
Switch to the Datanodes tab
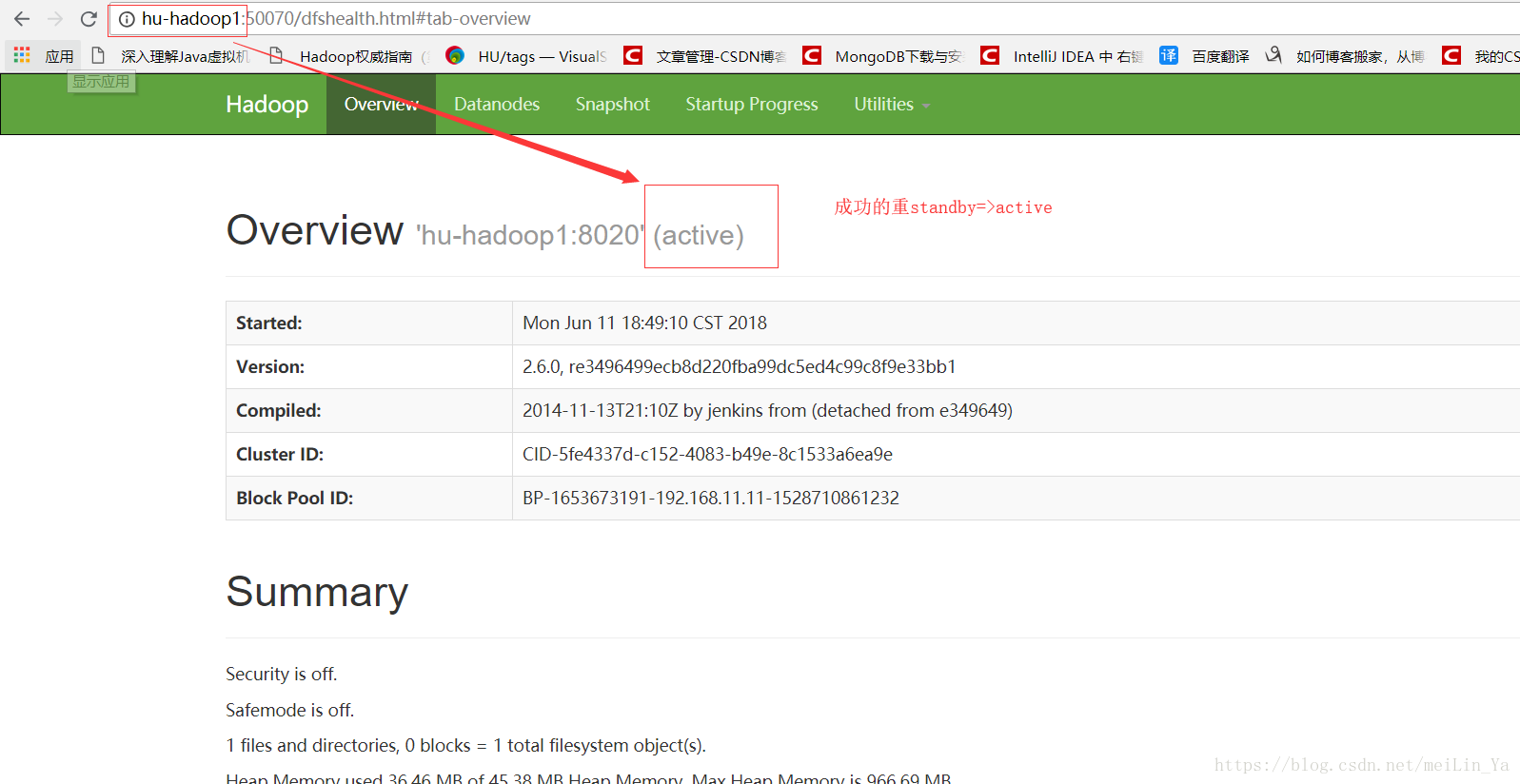pyautogui.click(x=497, y=104)
